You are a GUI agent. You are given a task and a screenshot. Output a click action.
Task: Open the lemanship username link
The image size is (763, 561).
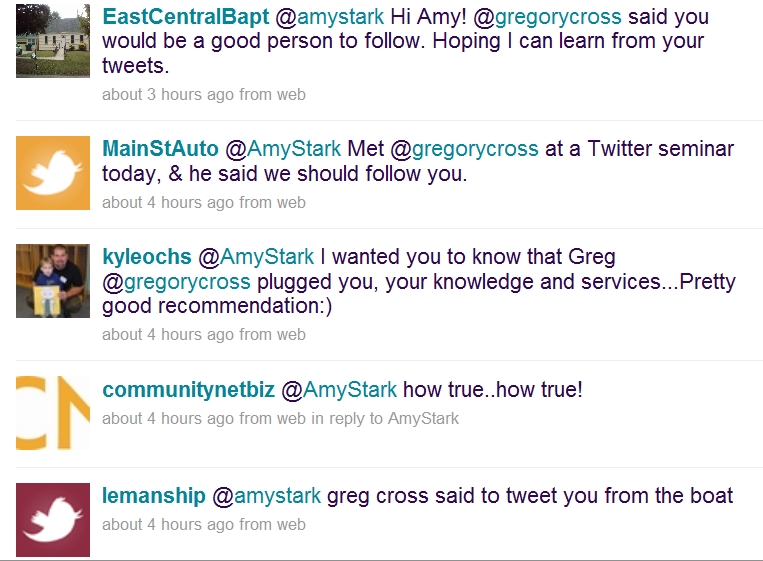coord(154,496)
